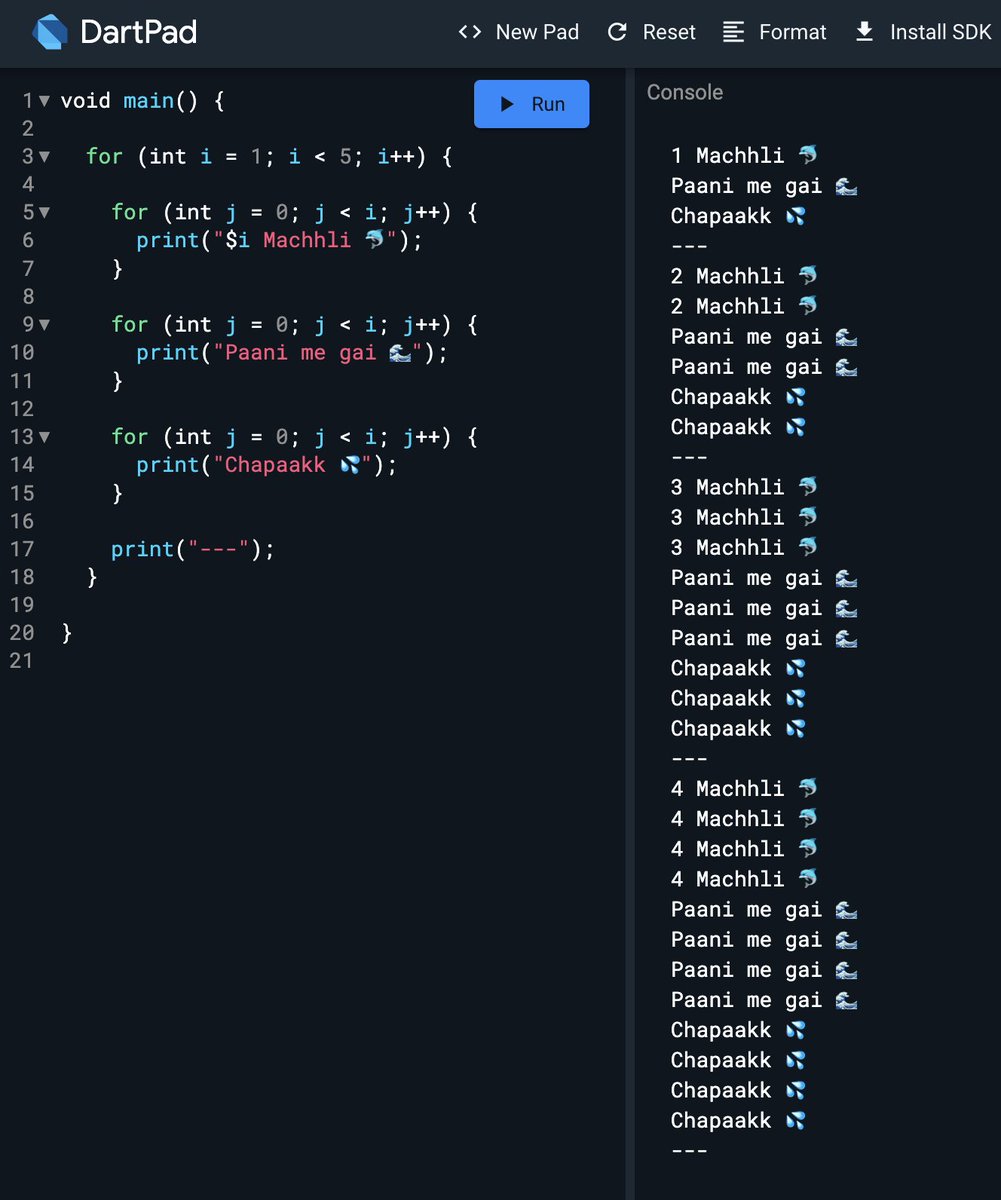Click the closing brace on line 18
Viewport: 1001px width, 1200px height.
pos(92,577)
